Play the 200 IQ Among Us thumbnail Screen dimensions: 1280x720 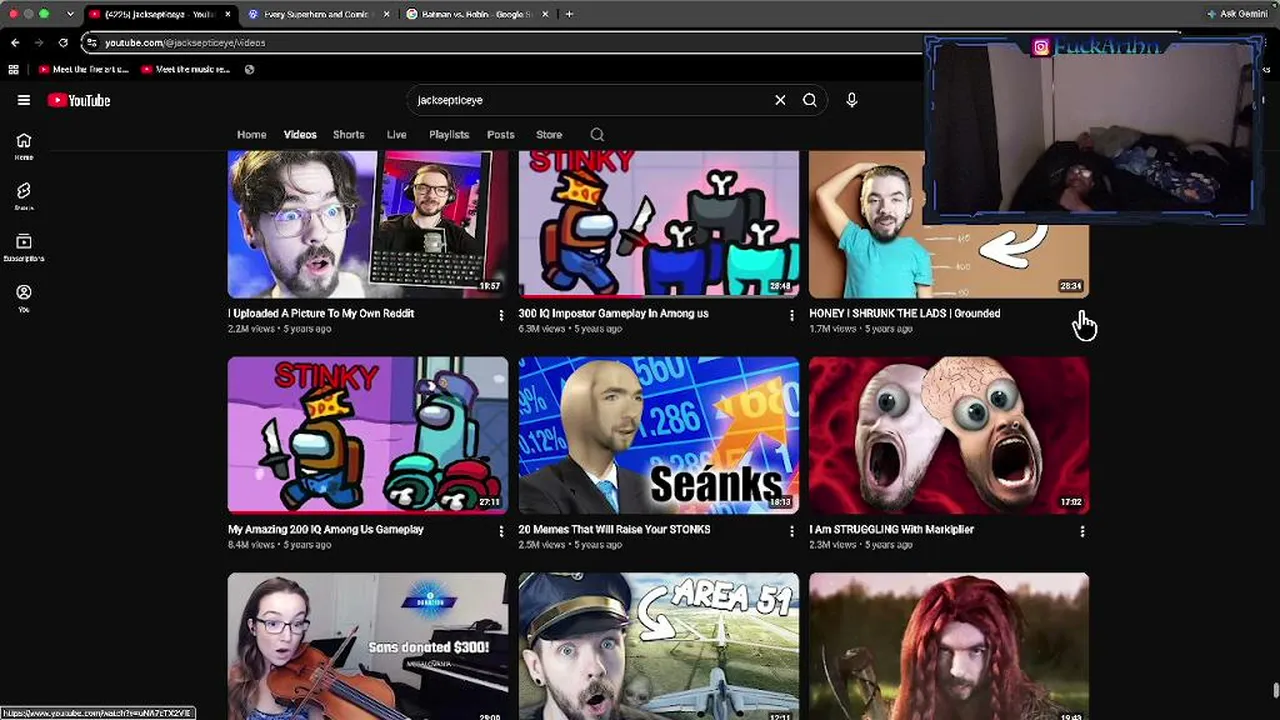[368, 435]
